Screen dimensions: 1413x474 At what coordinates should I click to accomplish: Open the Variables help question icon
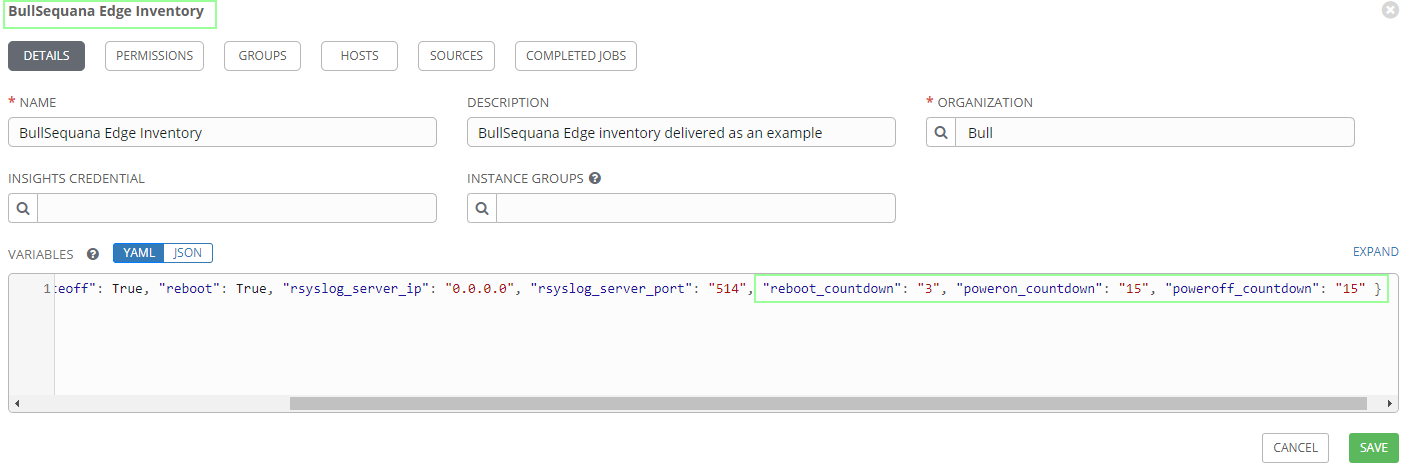[93, 254]
